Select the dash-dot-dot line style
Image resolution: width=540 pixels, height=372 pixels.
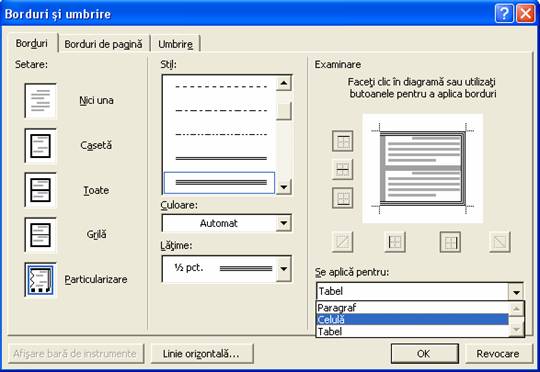click(220, 134)
